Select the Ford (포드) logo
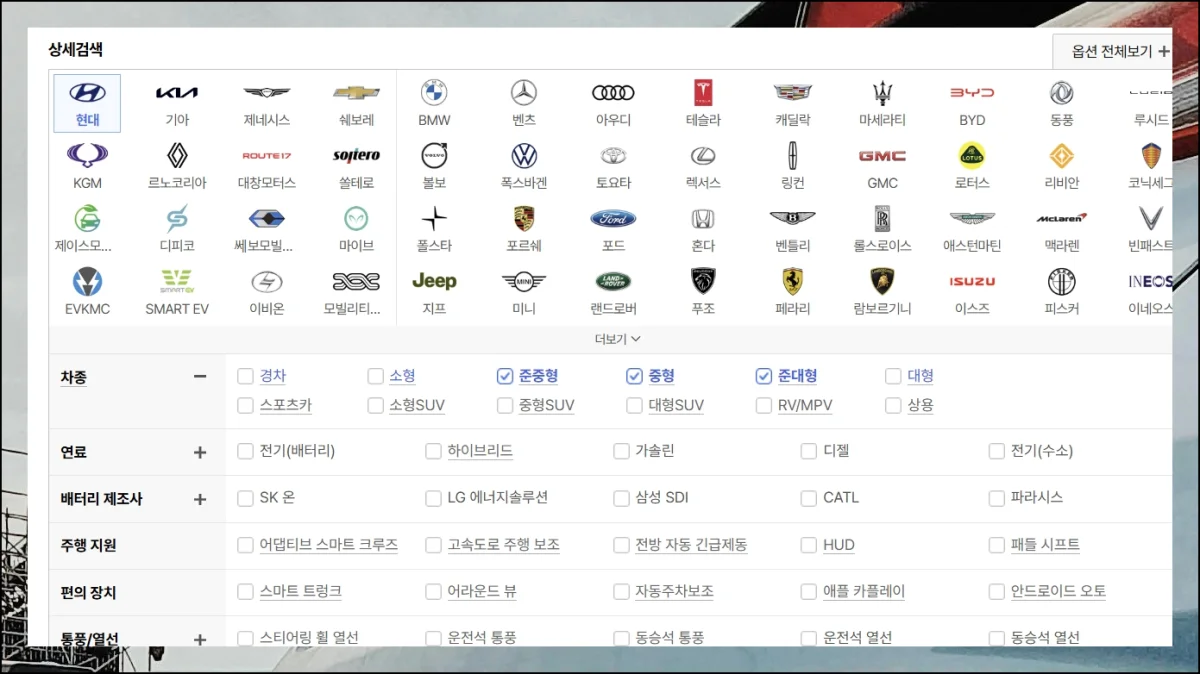 tap(614, 218)
